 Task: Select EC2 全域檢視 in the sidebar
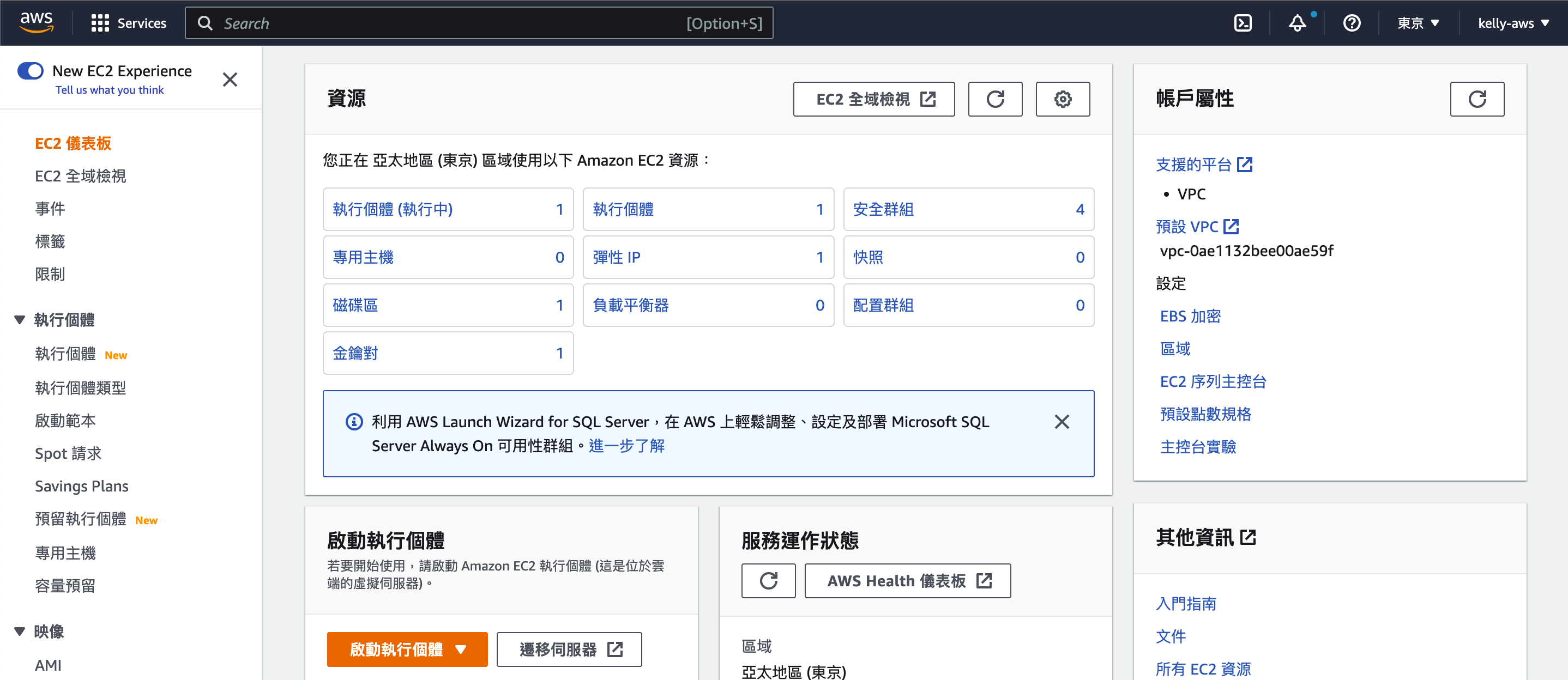tap(80, 176)
